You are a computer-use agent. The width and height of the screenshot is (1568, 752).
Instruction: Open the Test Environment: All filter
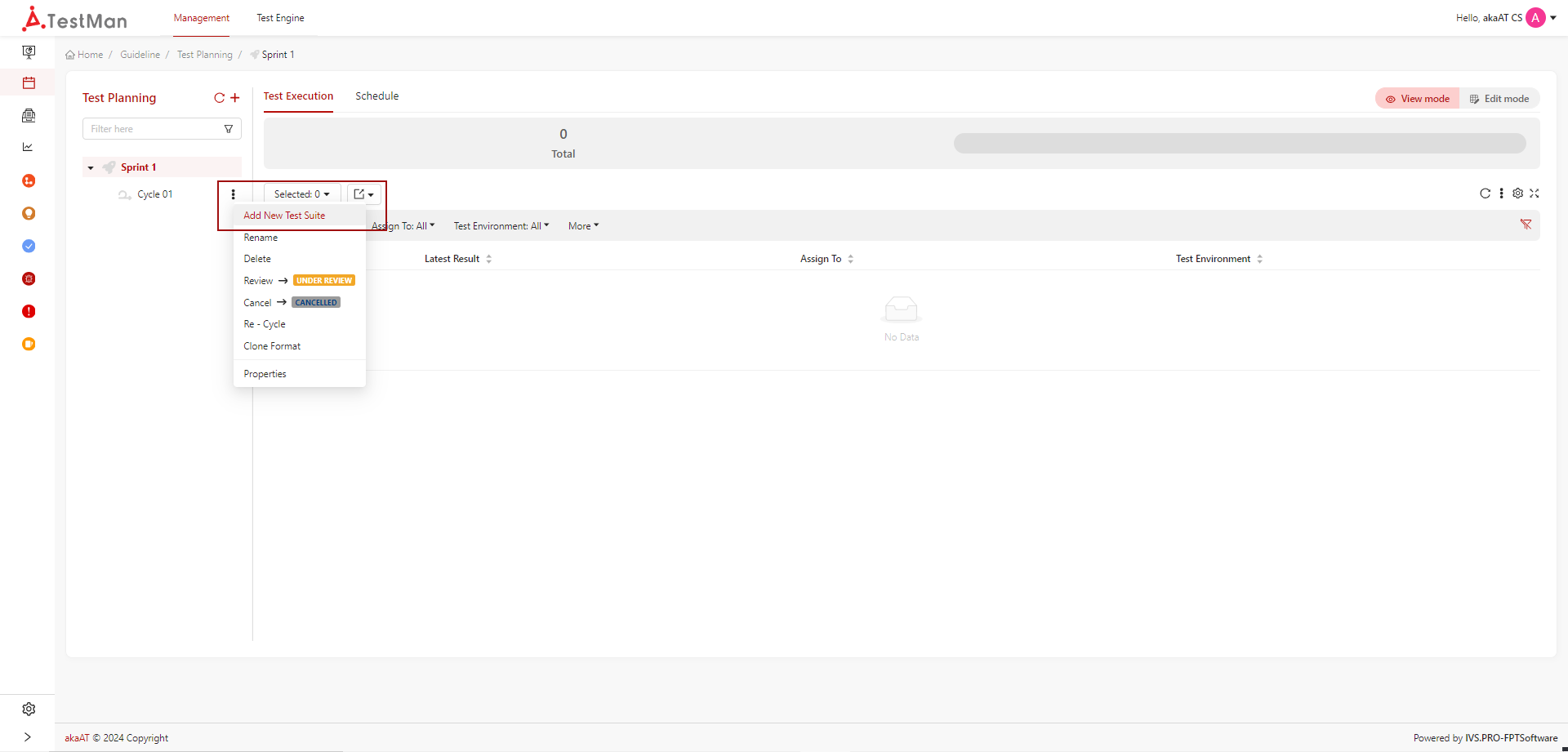(501, 226)
